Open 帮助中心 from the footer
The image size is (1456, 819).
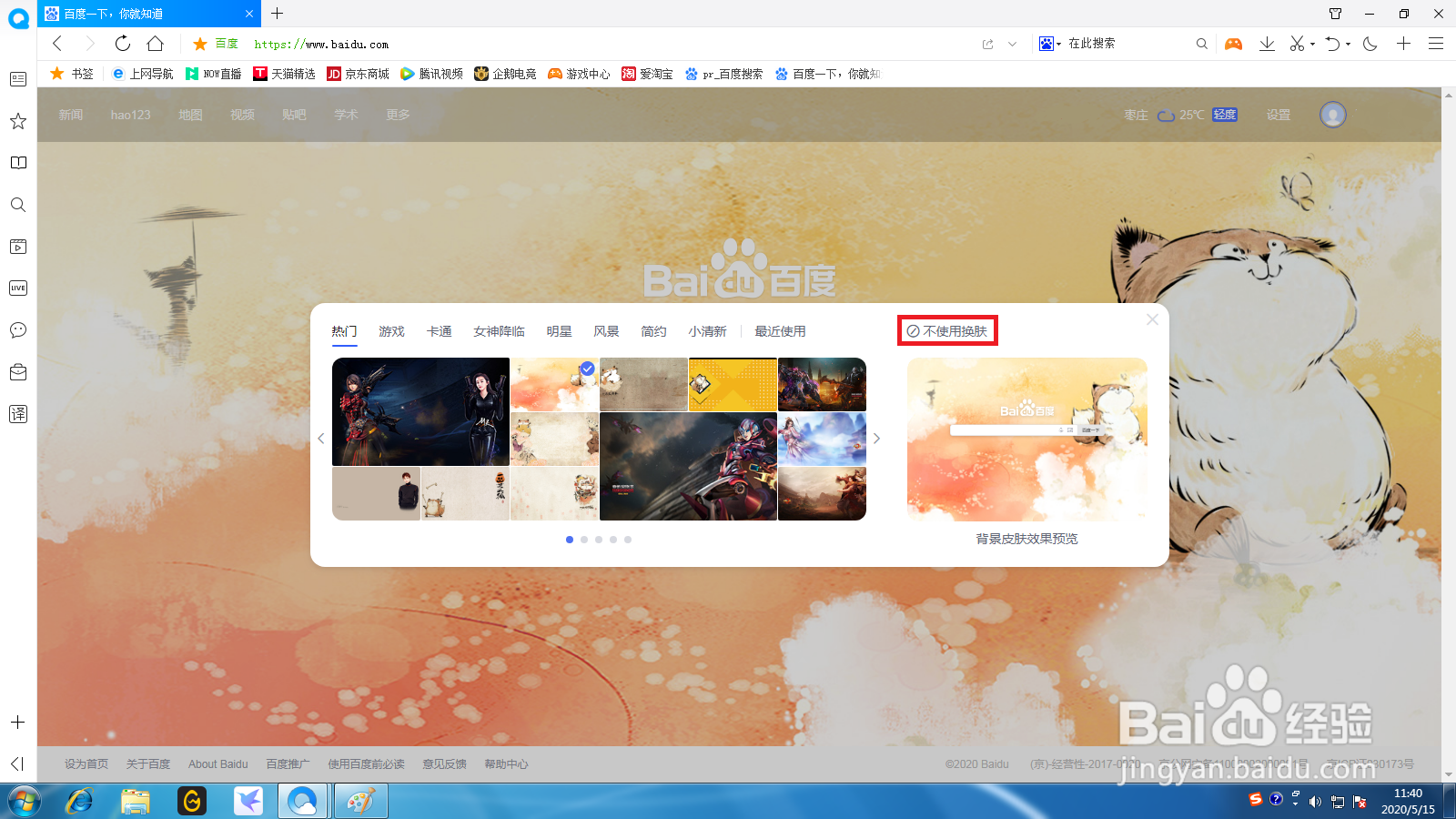[507, 763]
